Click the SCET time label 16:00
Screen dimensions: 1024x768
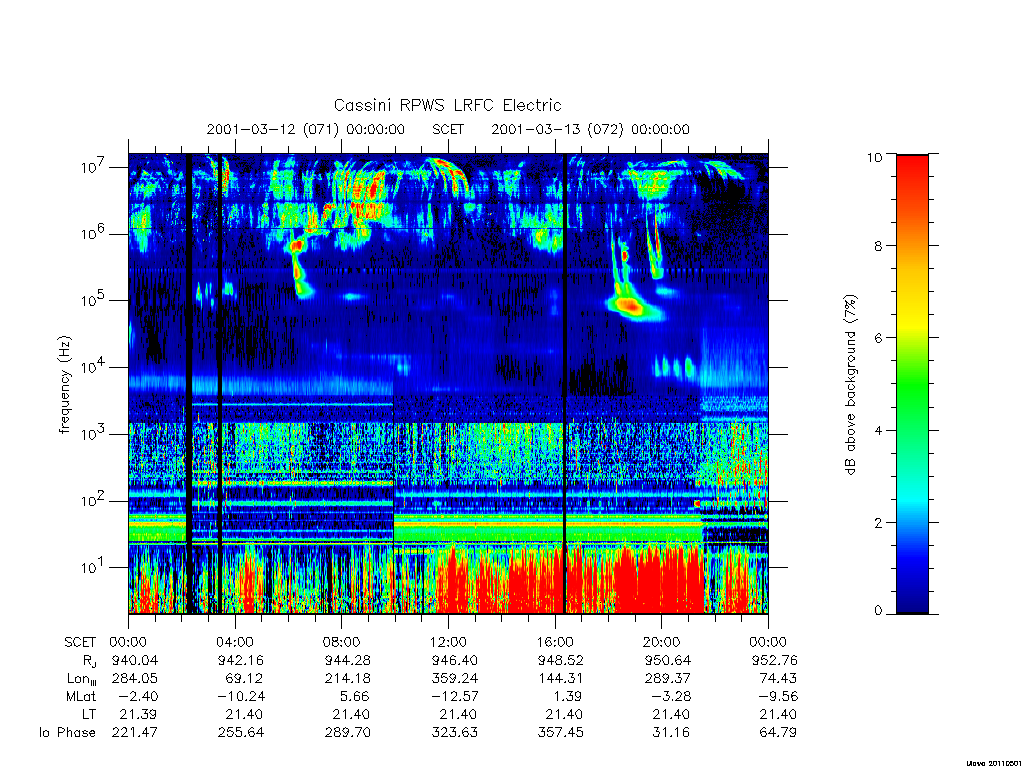click(x=555, y=642)
